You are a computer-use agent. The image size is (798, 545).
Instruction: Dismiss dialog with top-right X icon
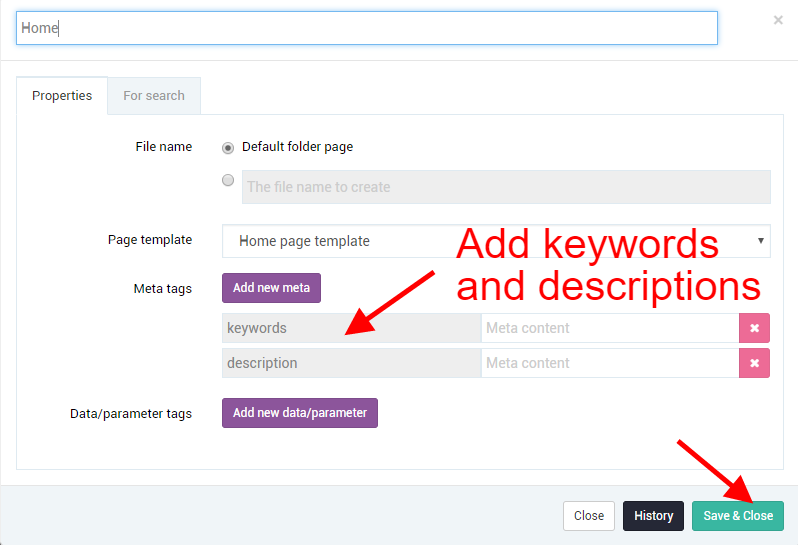pyautogui.click(x=778, y=20)
